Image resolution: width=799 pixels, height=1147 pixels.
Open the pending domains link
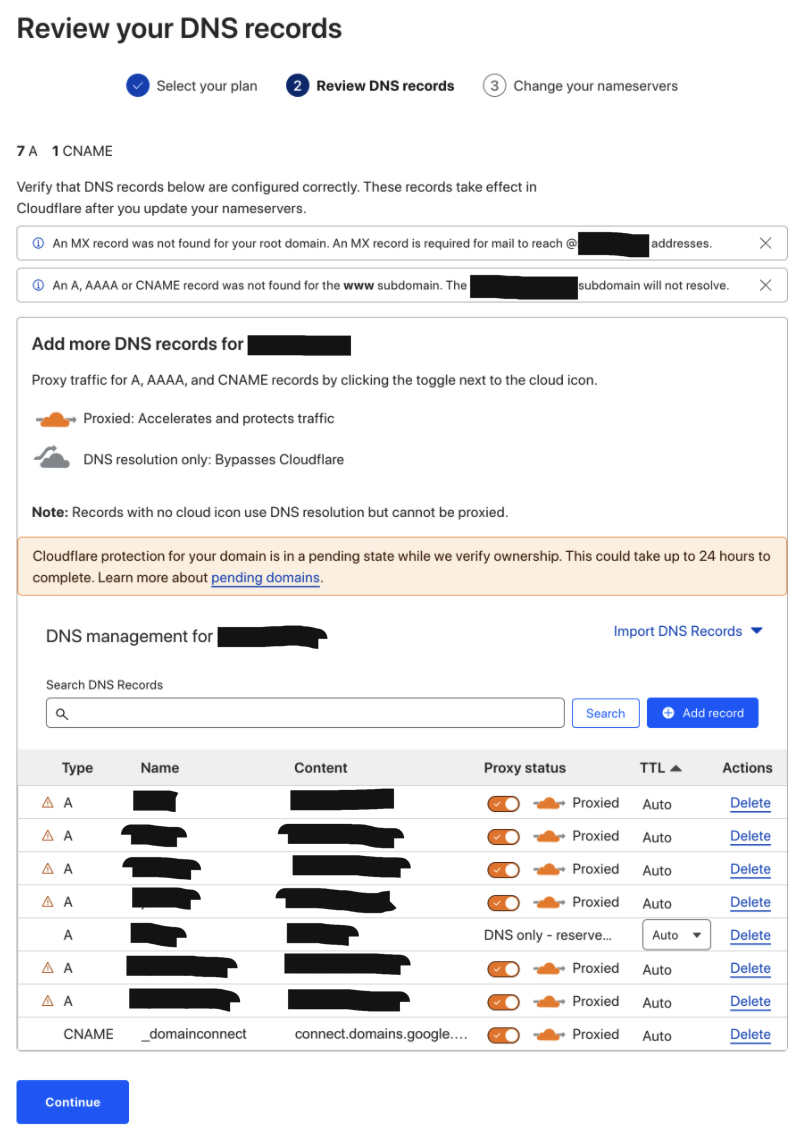(x=265, y=578)
